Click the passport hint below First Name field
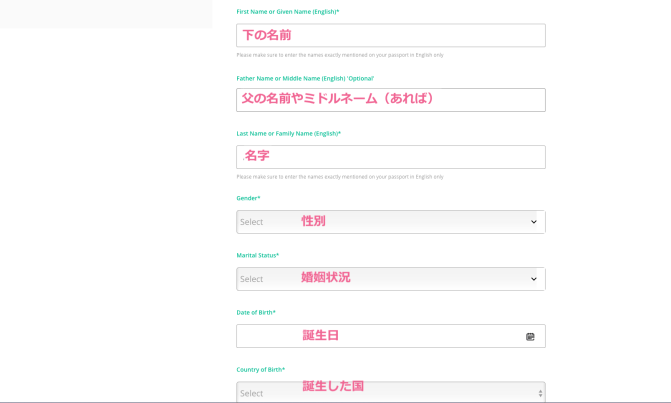The image size is (671, 403). click(339, 55)
